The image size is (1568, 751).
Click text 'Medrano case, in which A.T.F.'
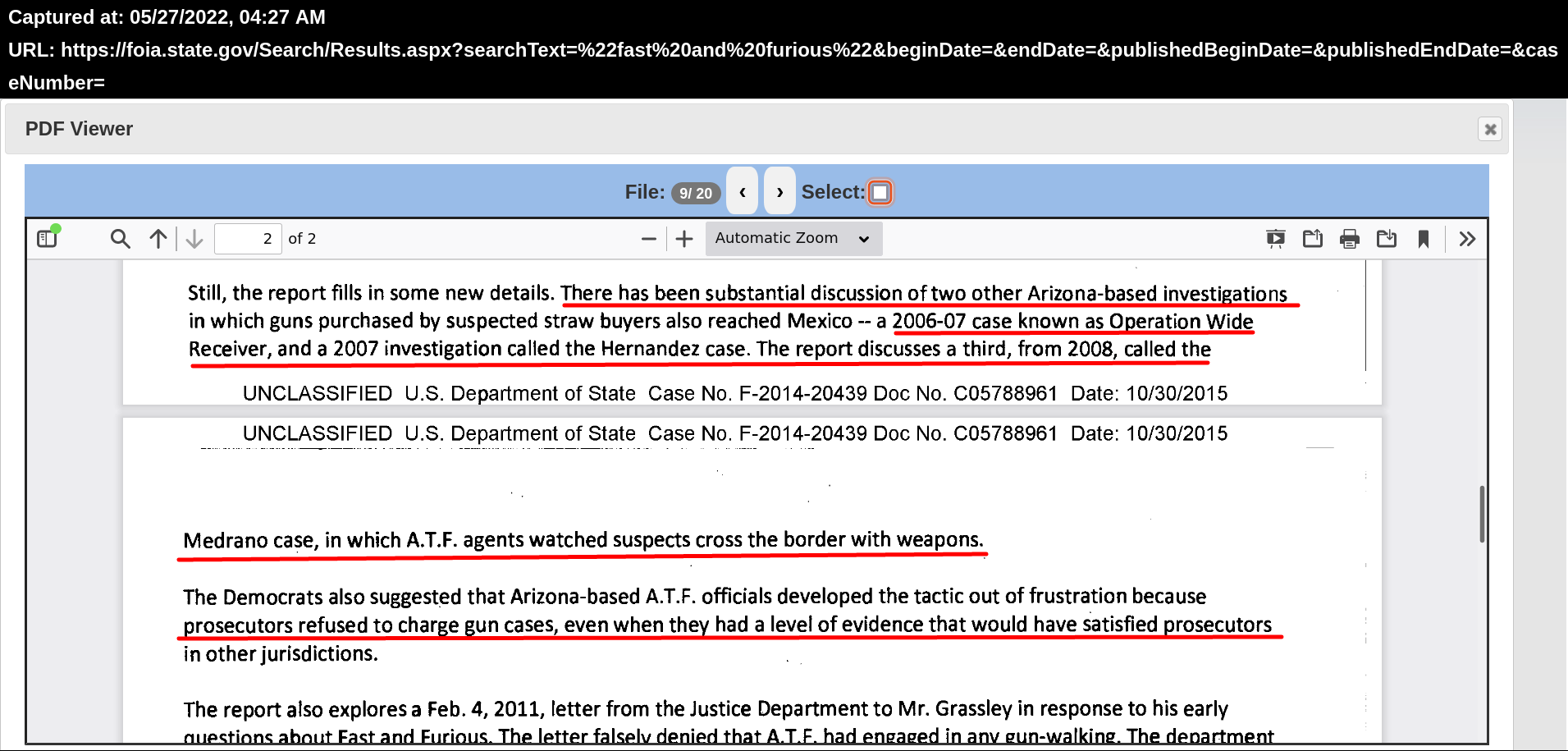click(320, 540)
